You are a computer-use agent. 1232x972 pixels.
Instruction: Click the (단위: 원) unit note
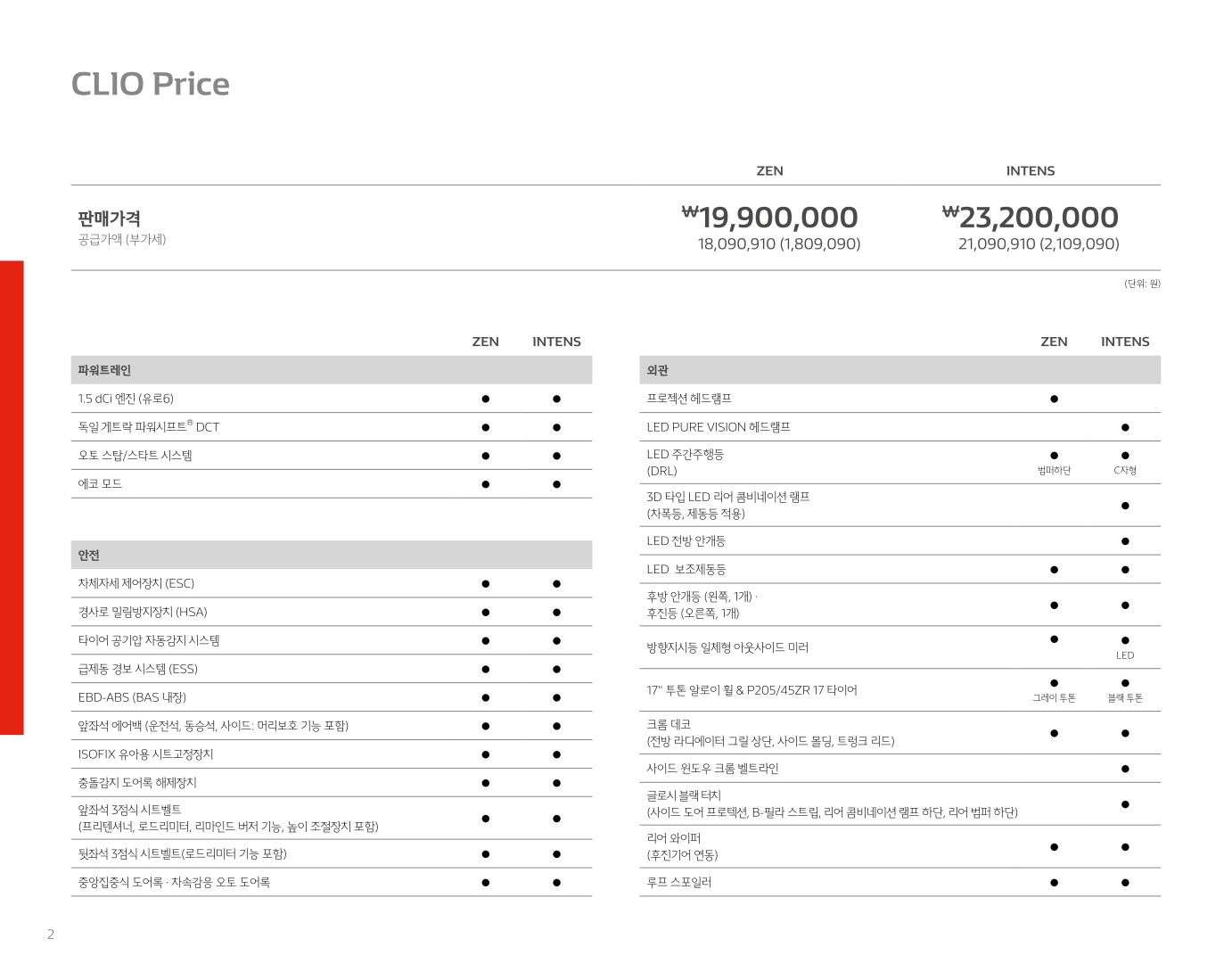[1142, 284]
